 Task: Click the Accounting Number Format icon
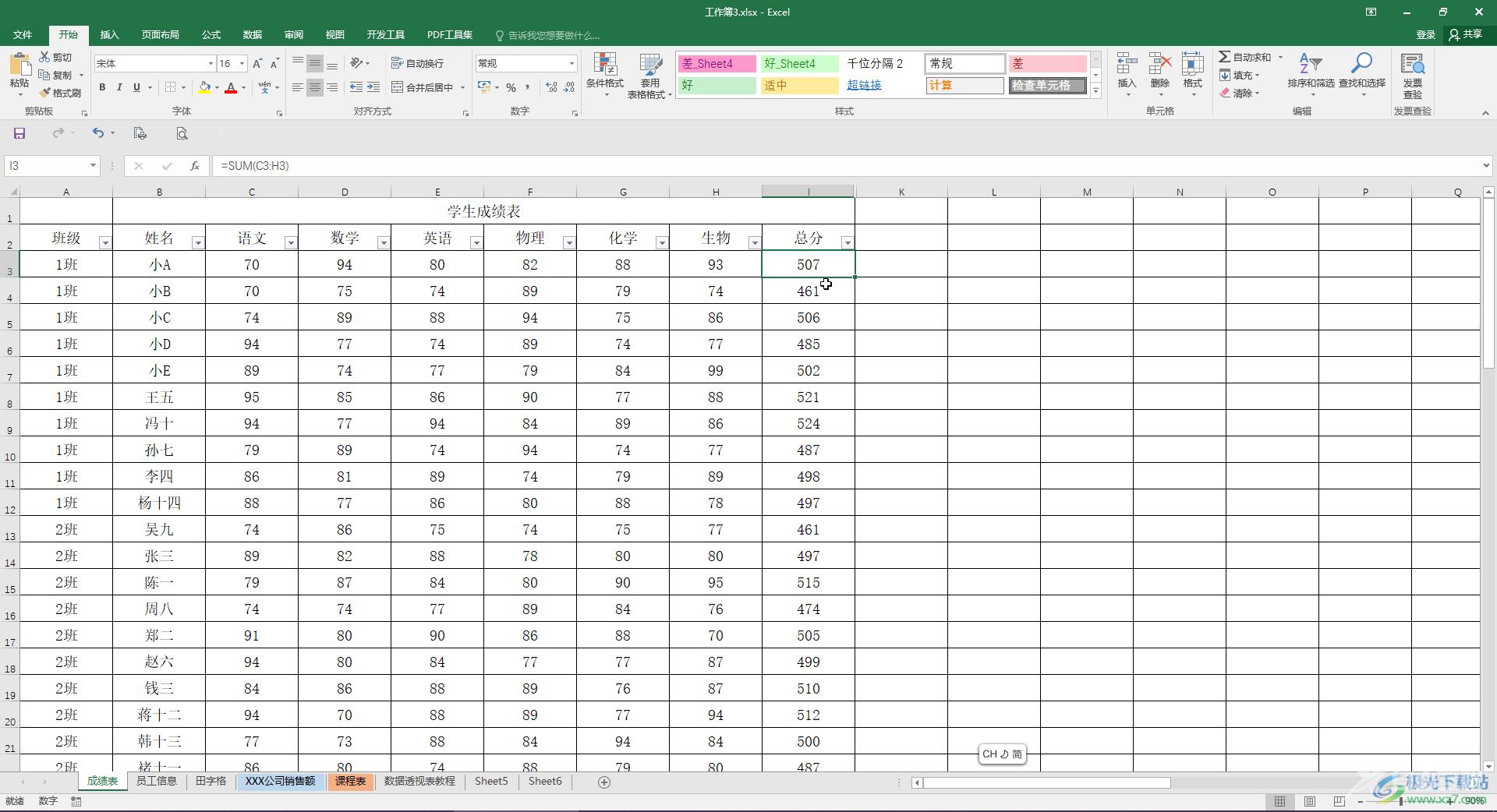click(x=484, y=87)
